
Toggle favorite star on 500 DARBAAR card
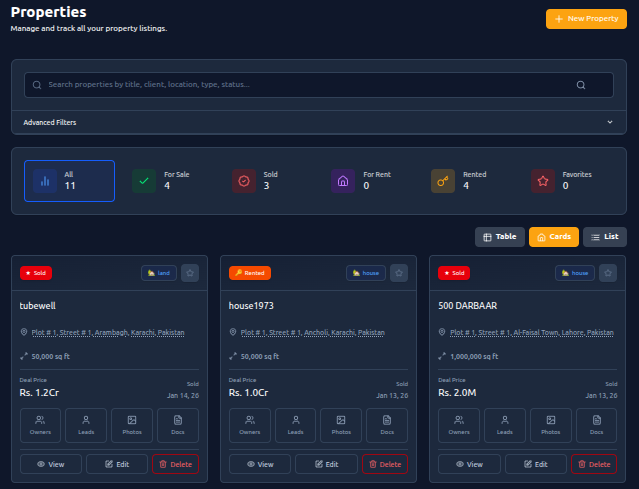pos(608,272)
